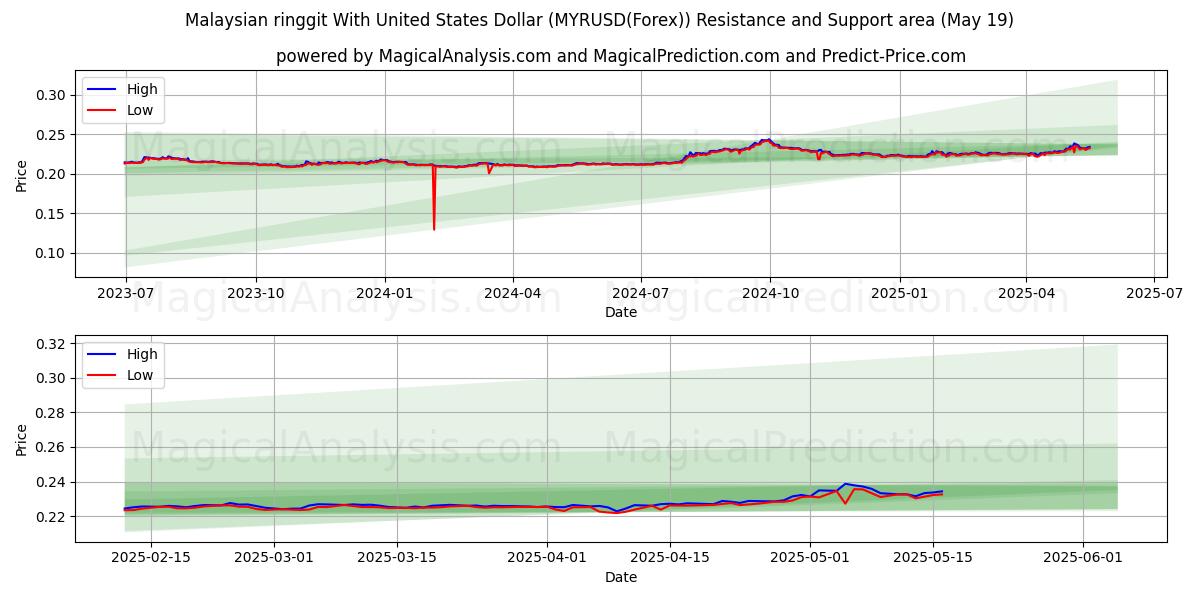The width and height of the screenshot is (1200, 600).
Task: Click the Price axis label of the bottom chart
Action: click(x=22, y=439)
